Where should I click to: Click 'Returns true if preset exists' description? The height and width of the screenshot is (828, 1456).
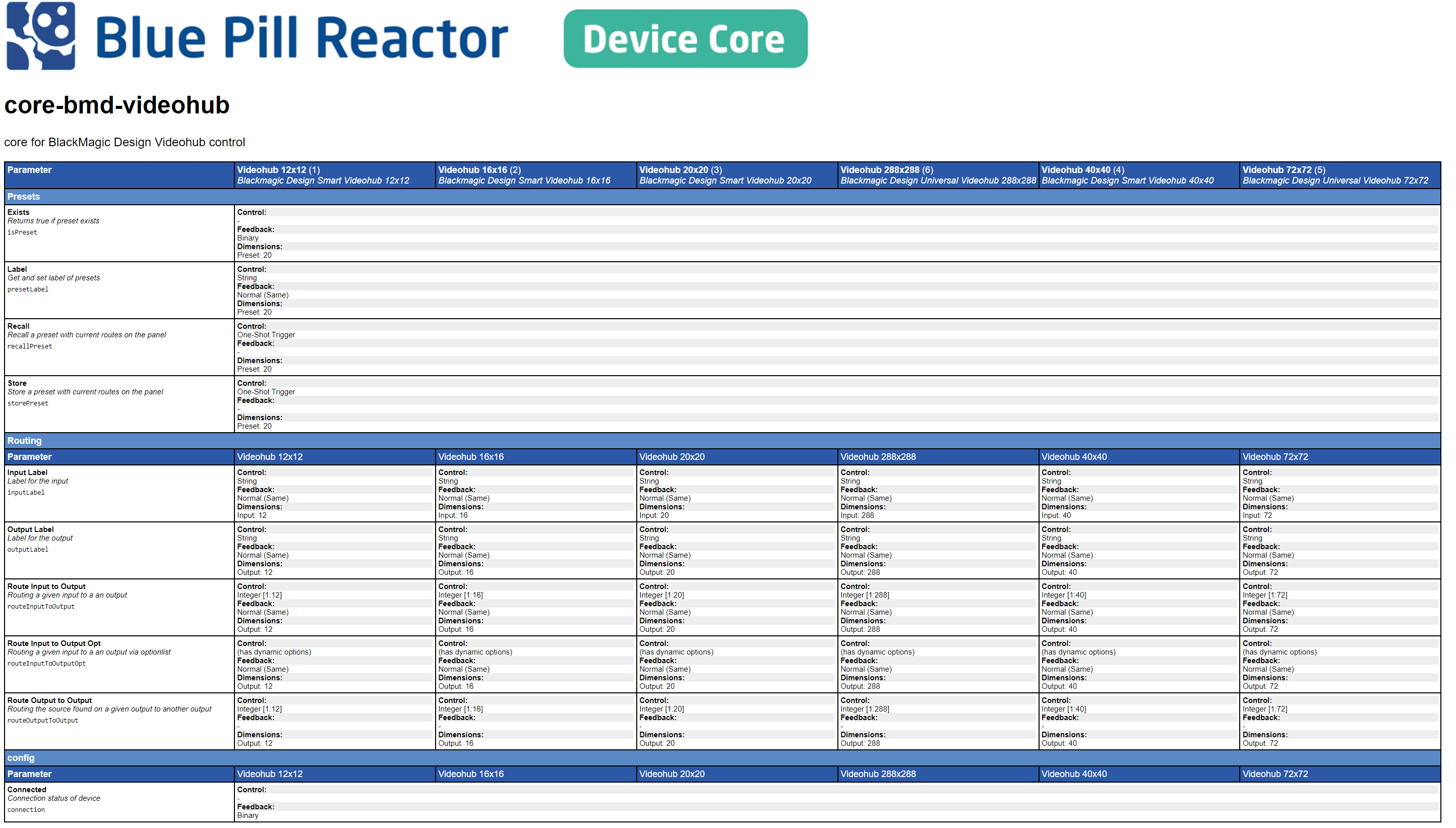53,221
